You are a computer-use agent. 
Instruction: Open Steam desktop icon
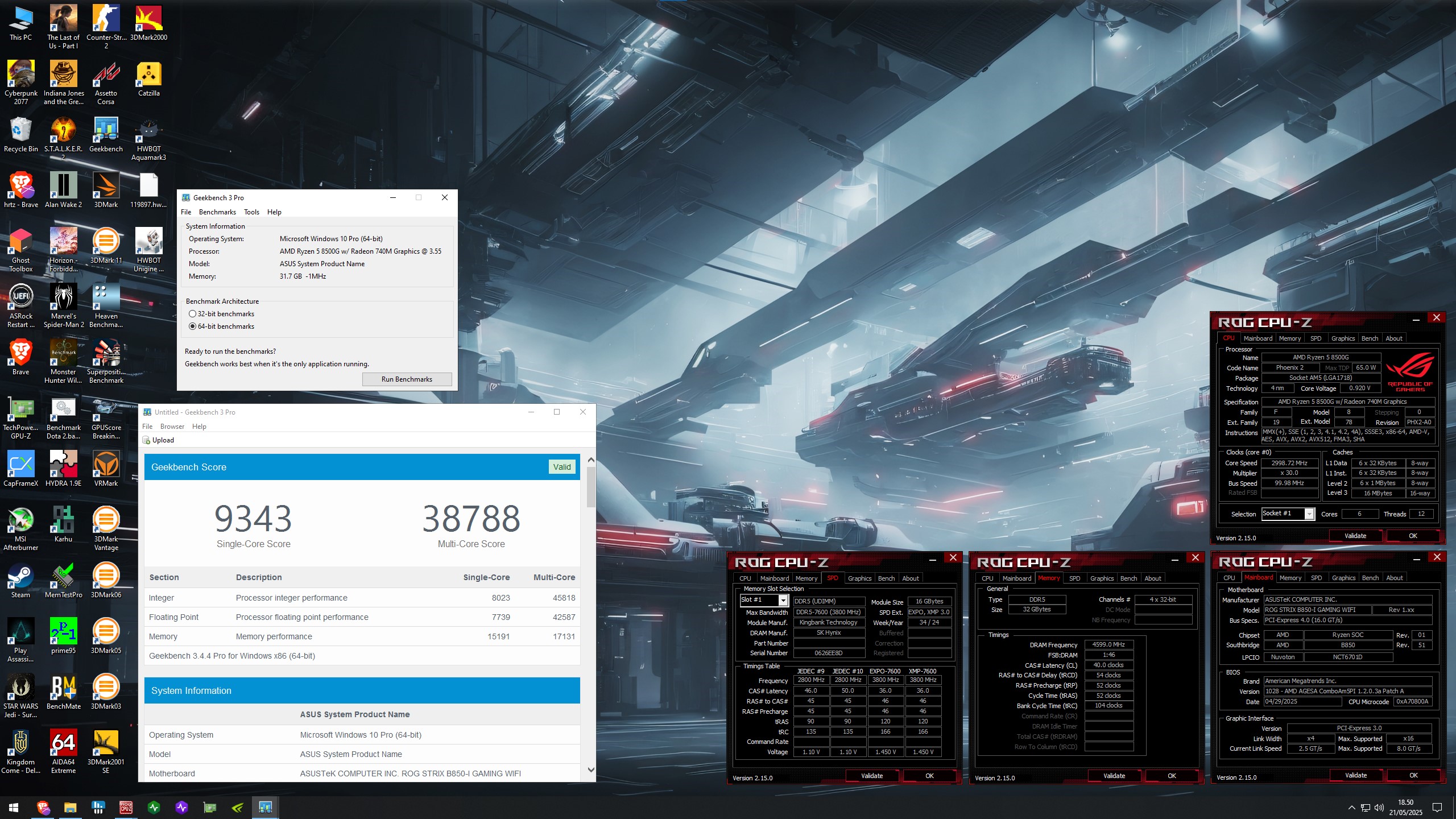[21, 580]
